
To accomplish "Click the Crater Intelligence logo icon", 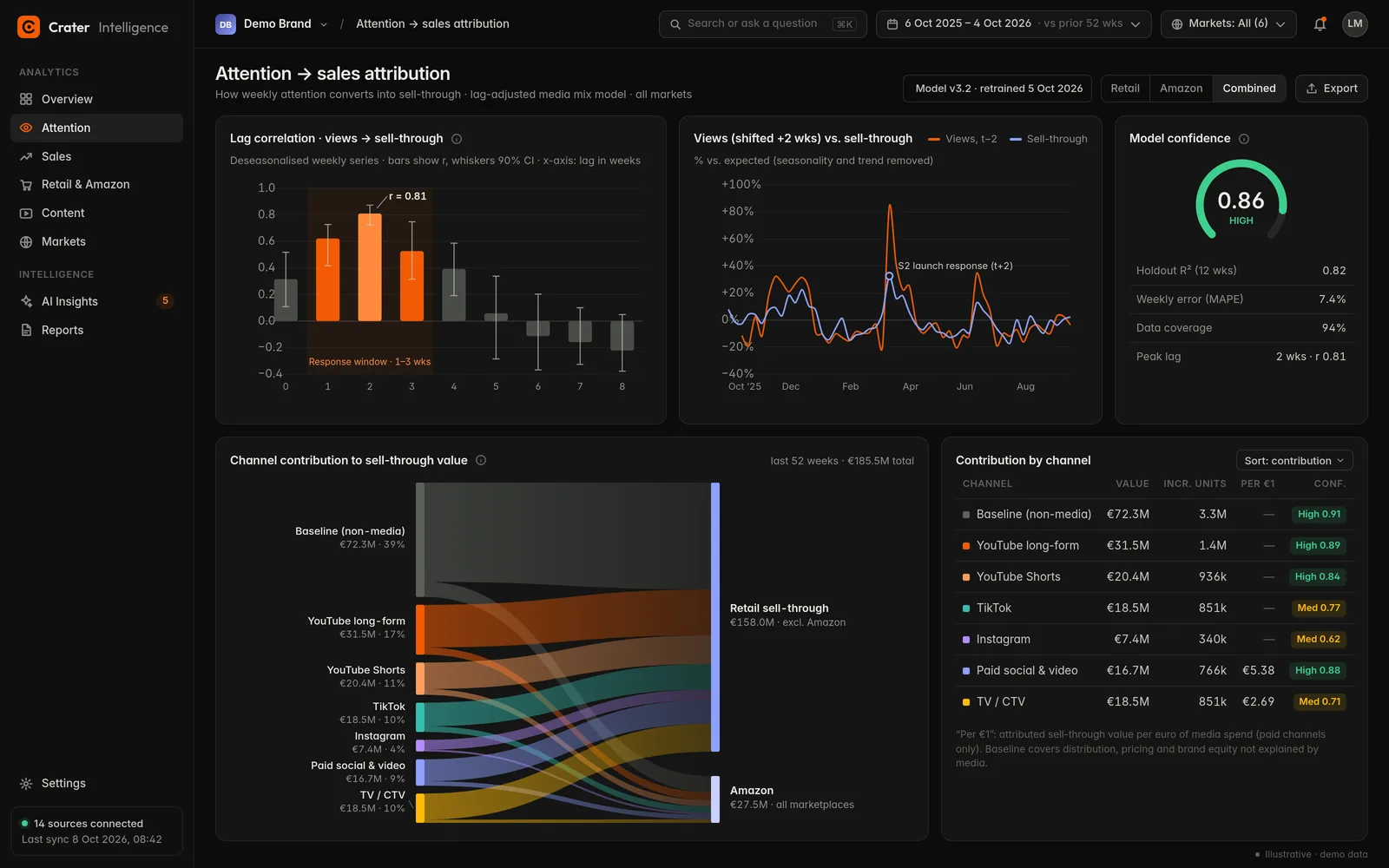I will [x=29, y=27].
